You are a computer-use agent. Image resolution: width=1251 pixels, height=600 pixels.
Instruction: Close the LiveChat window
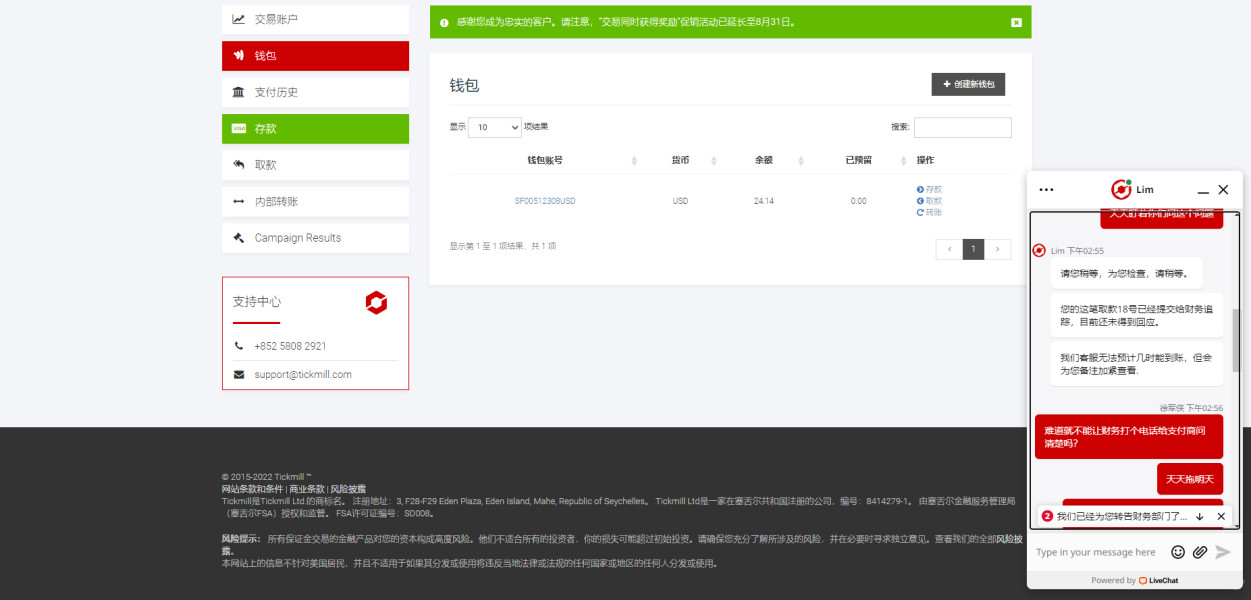[1223, 189]
